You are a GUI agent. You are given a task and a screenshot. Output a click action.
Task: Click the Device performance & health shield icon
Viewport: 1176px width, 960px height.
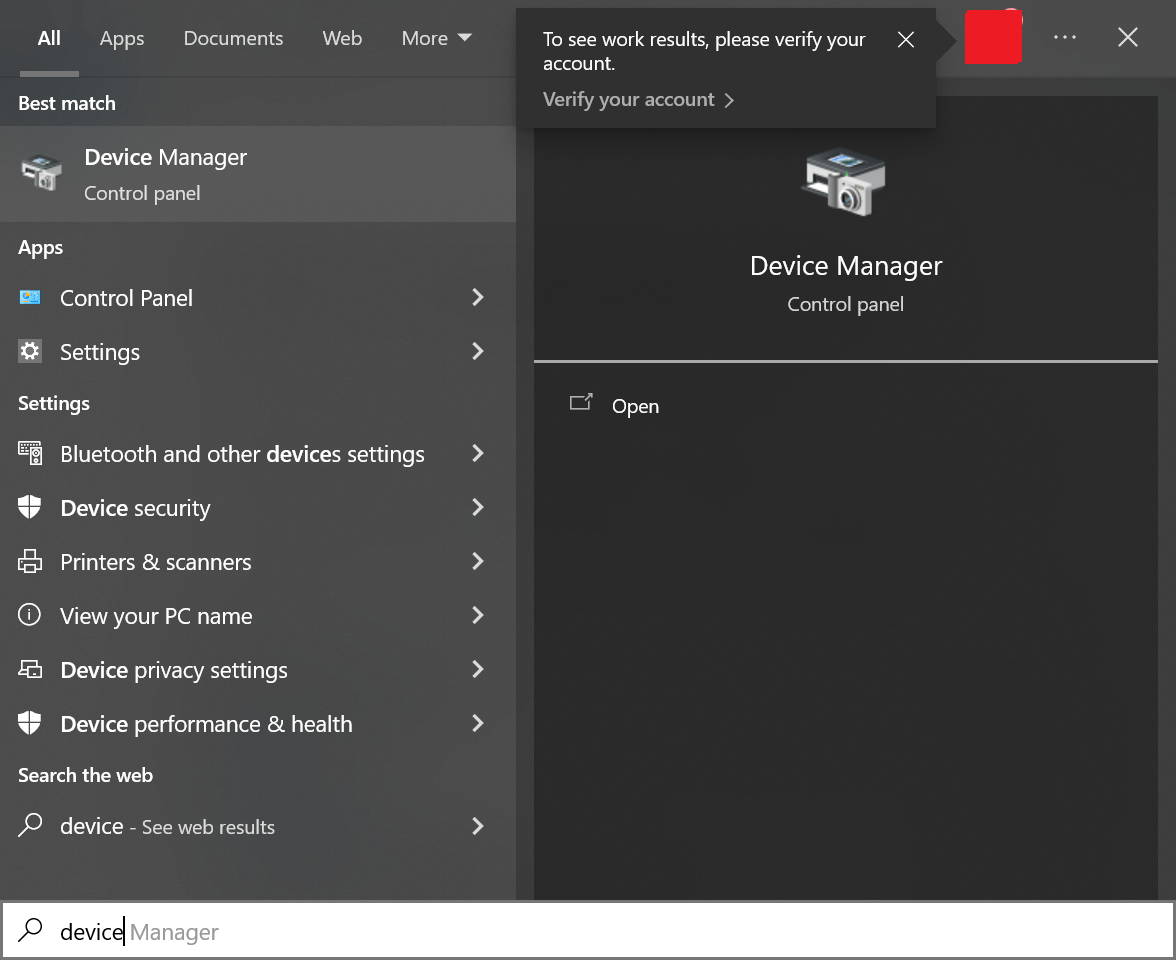[x=30, y=723]
